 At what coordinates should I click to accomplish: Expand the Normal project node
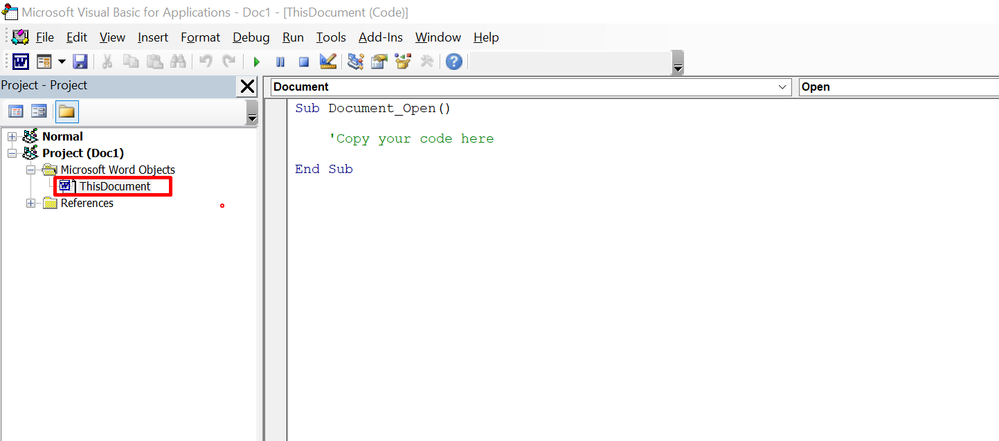click(x=11, y=136)
